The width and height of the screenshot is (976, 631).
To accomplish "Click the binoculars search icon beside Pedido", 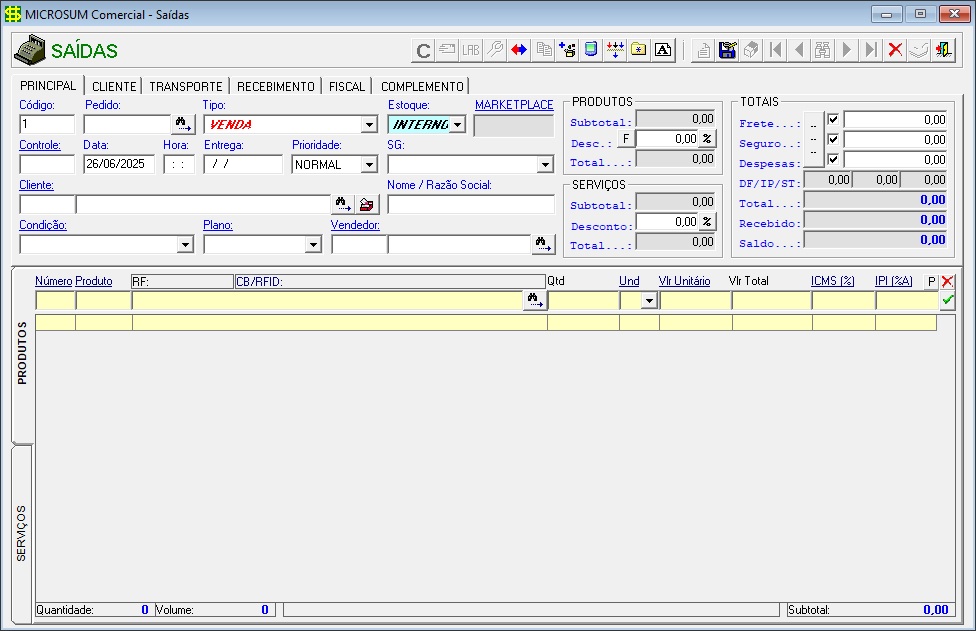I will pyautogui.click(x=183, y=125).
